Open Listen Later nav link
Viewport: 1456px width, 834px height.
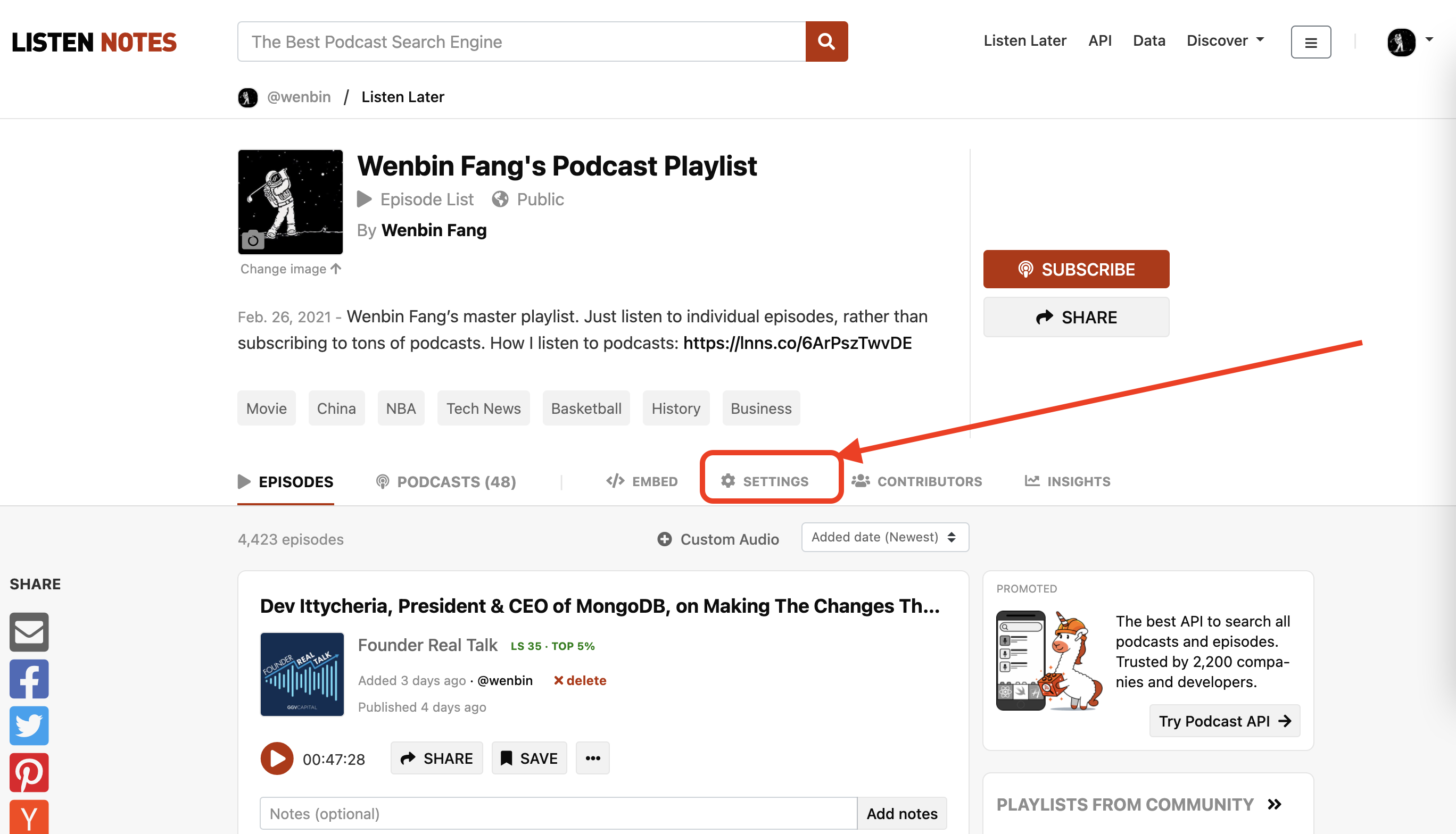coord(1024,40)
